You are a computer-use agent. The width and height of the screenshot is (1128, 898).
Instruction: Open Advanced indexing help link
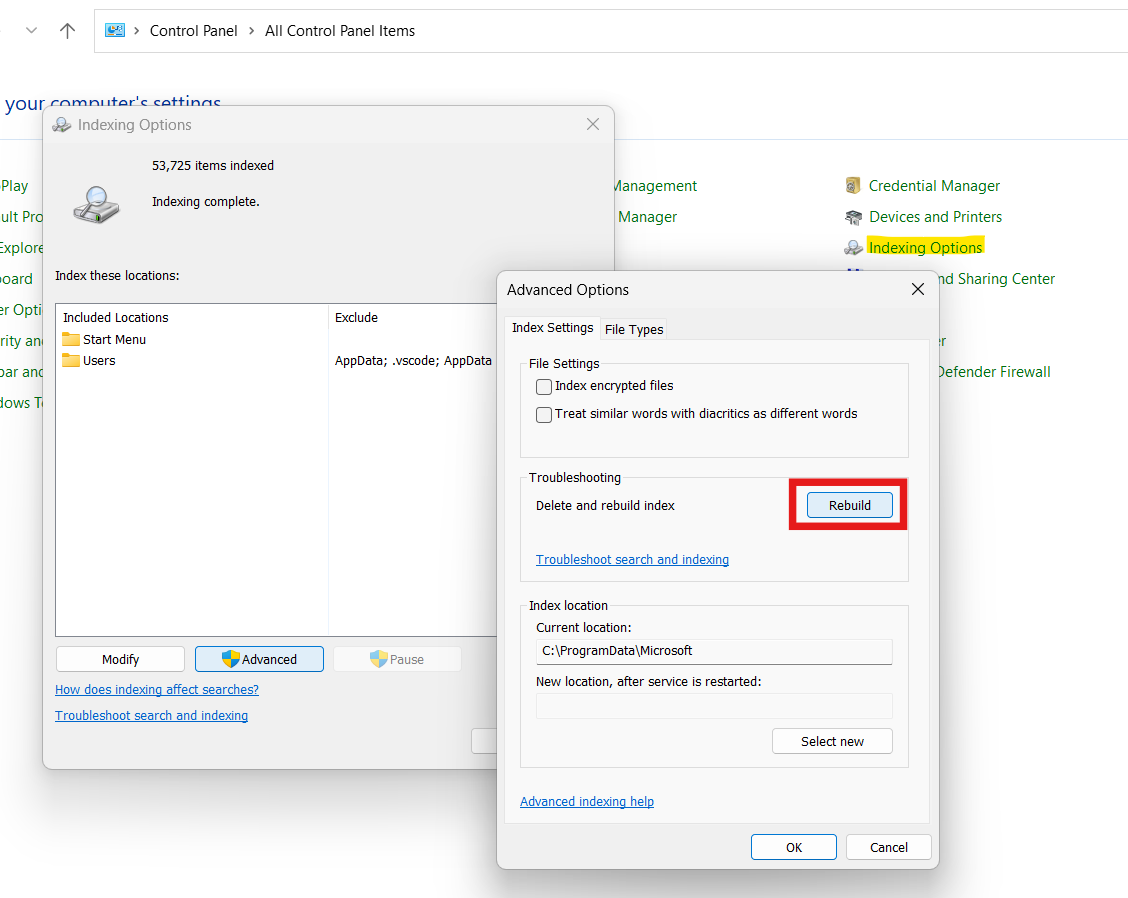pos(586,801)
